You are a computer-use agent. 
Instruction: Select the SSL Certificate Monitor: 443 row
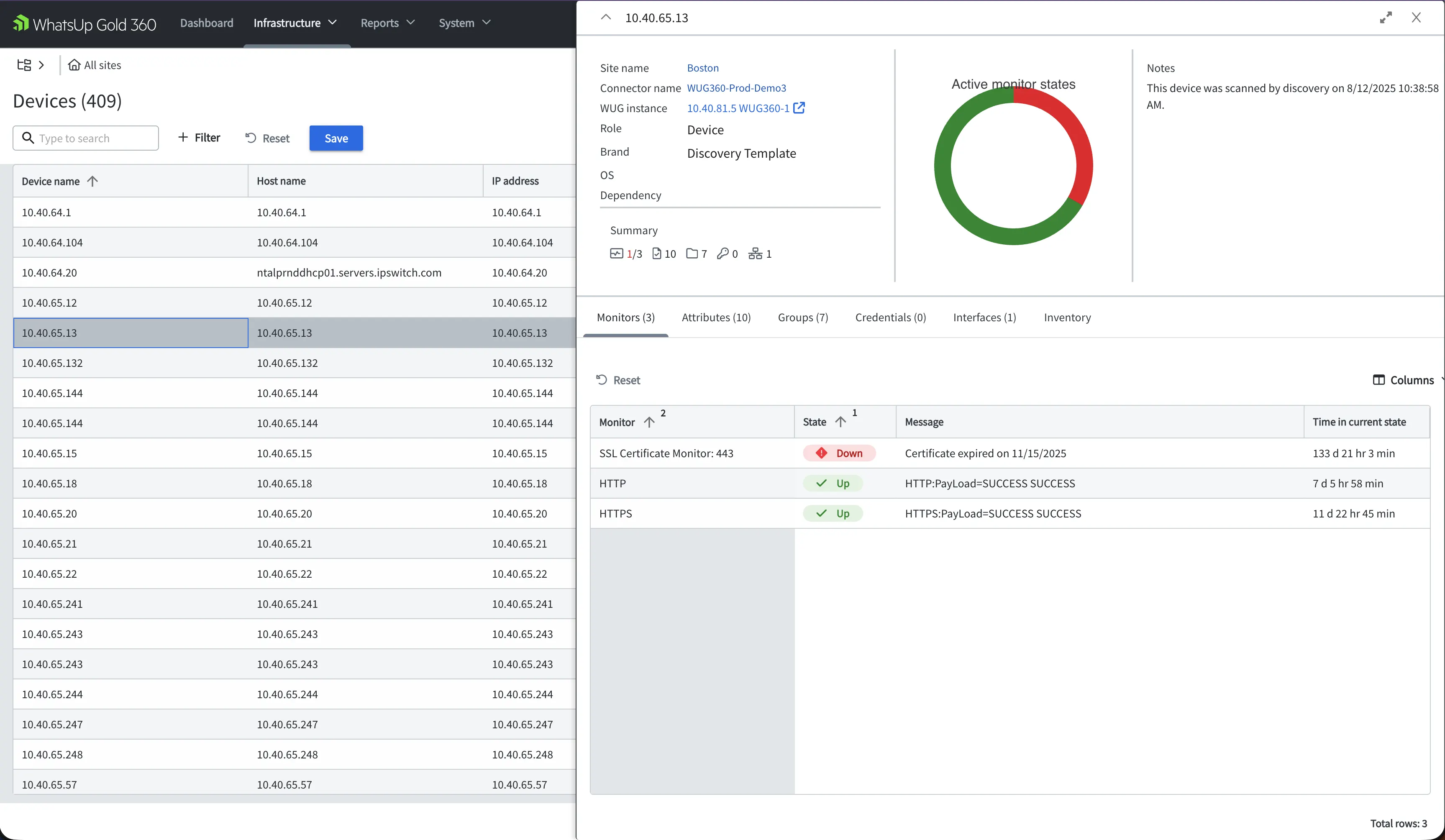pyautogui.click(x=1010, y=453)
